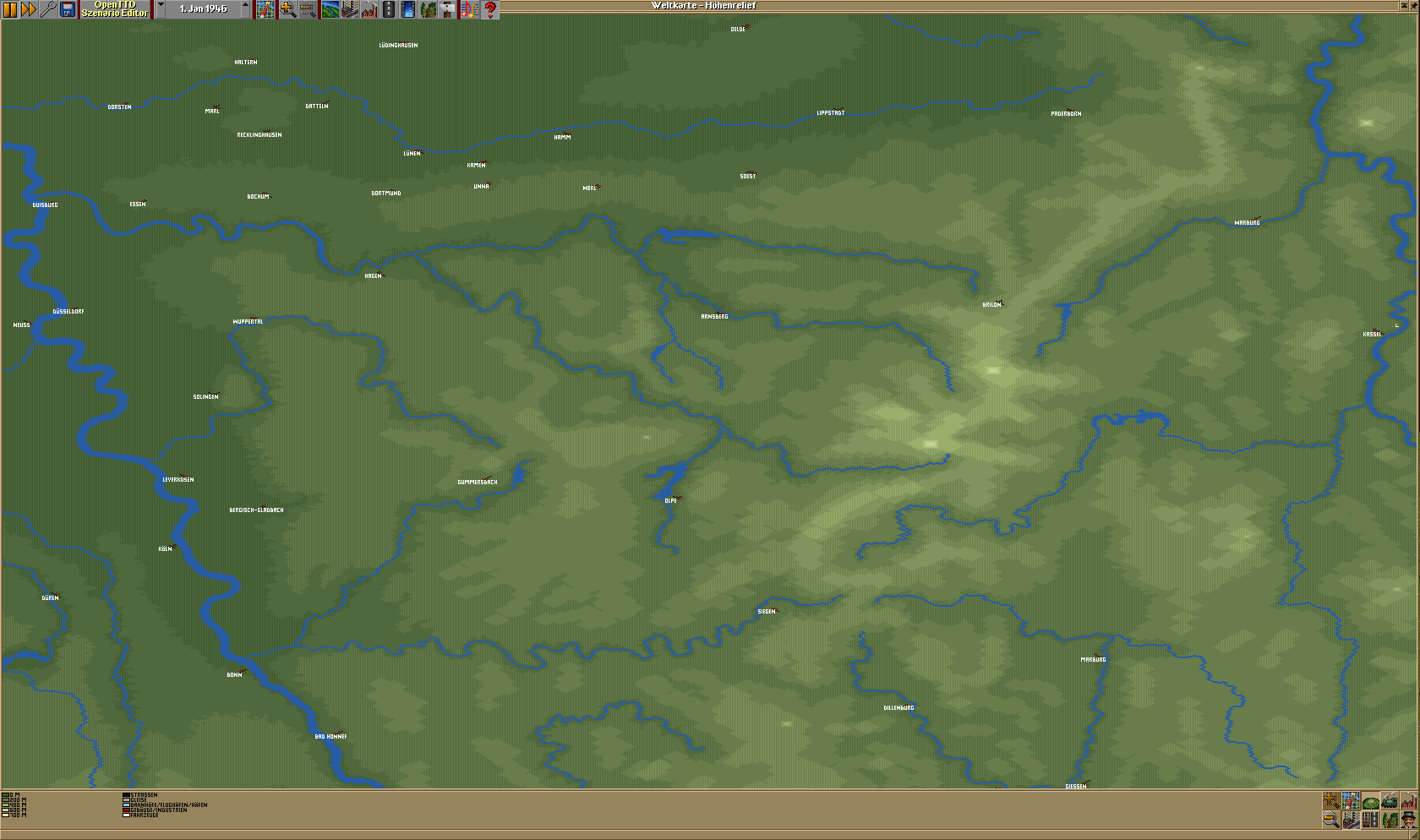
Task: Move the start date backward one year
Action: click(x=161, y=9)
